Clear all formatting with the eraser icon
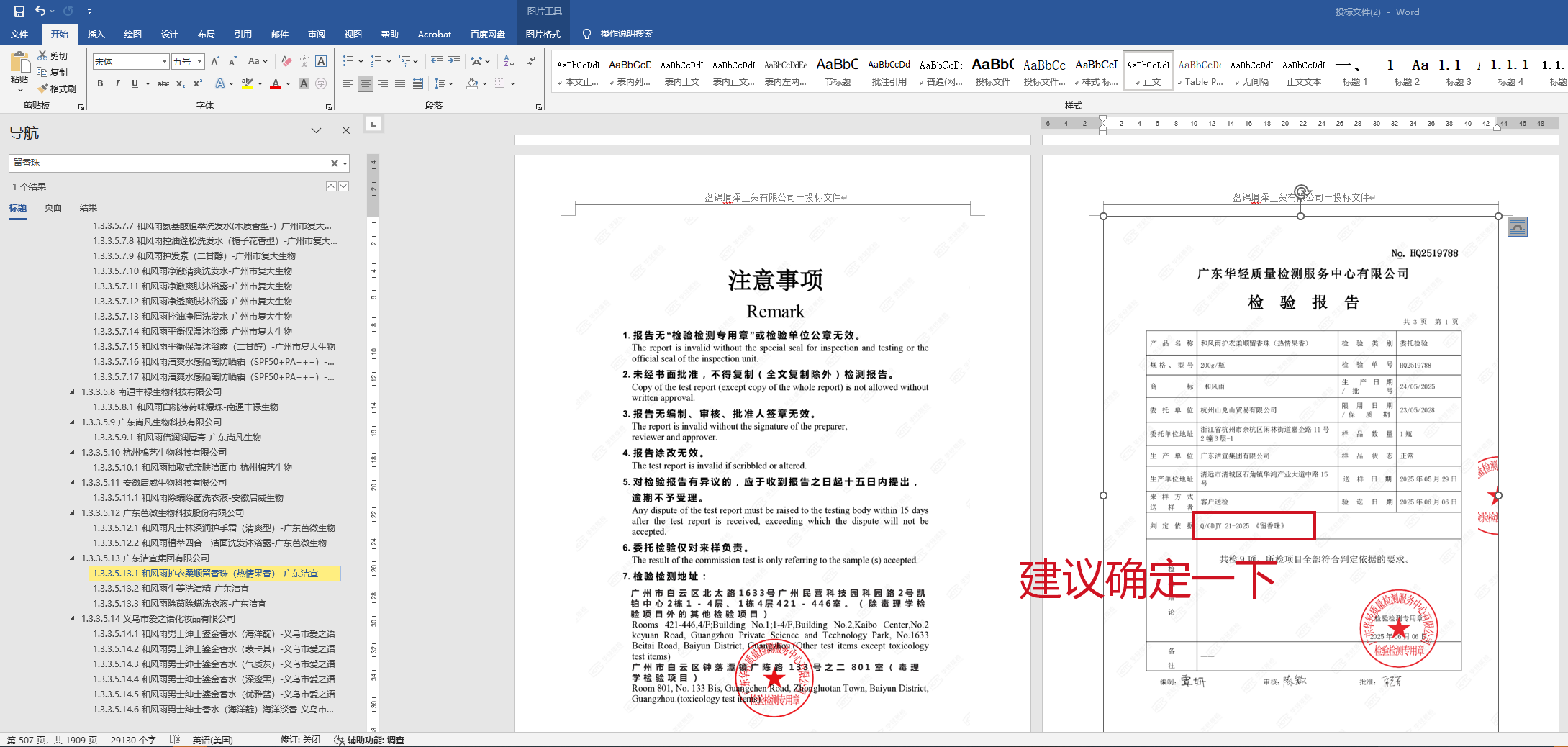The height and width of the screenshot is (747, 1568). (x=286, y=62)
